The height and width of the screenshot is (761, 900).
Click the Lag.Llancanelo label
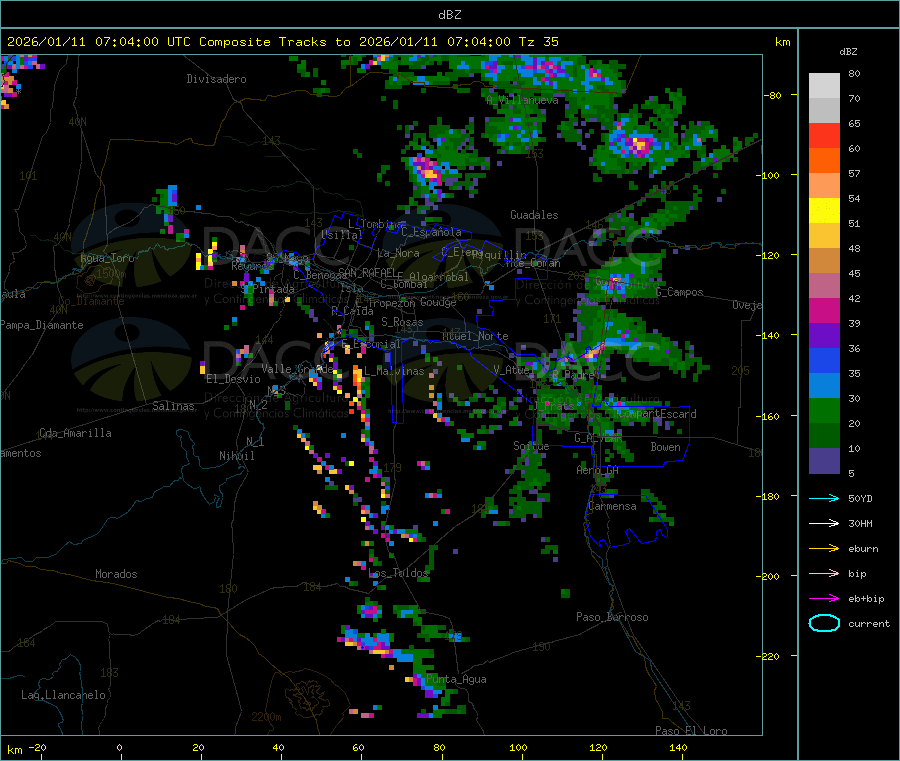[x=63, y=695]
